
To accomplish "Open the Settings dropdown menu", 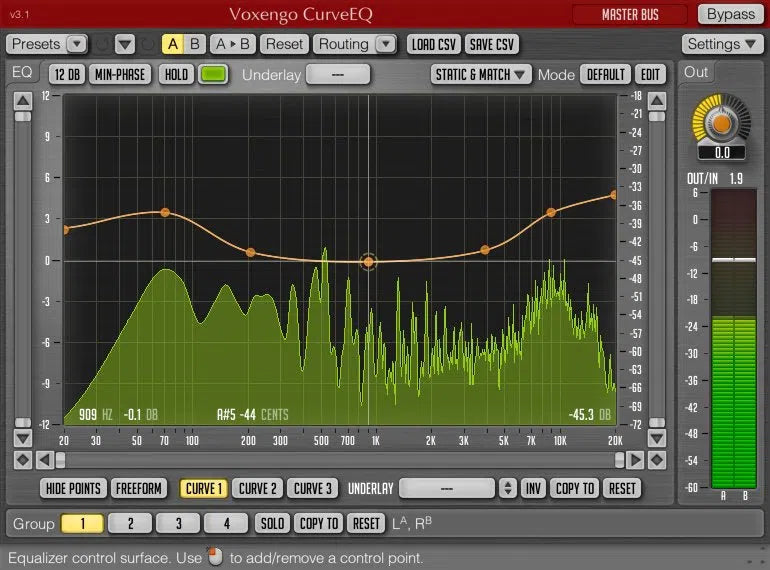I will (720, 44).
